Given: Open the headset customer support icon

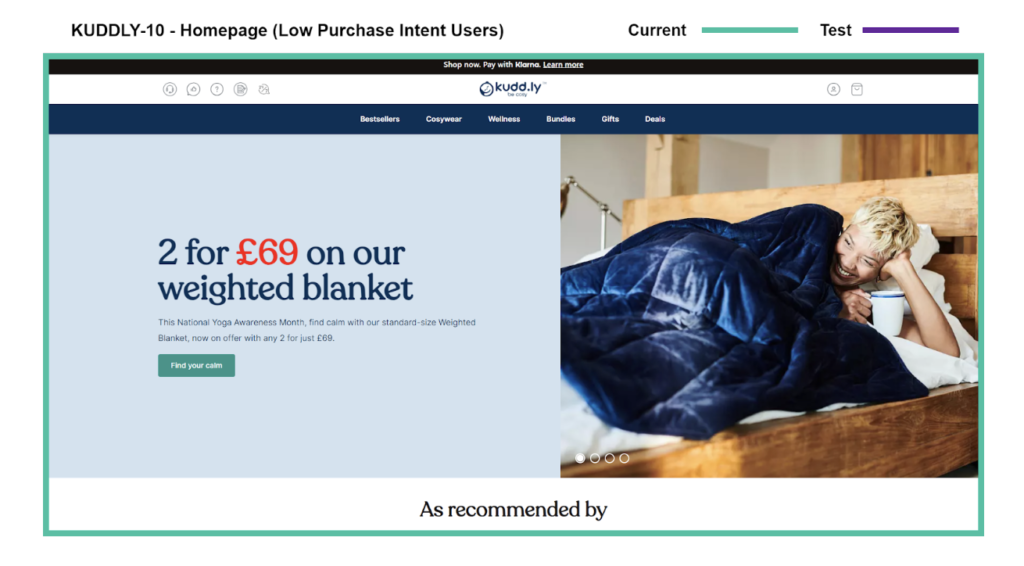Looking at the screenshot, I should pyautogui.click(x=170, y=89).
